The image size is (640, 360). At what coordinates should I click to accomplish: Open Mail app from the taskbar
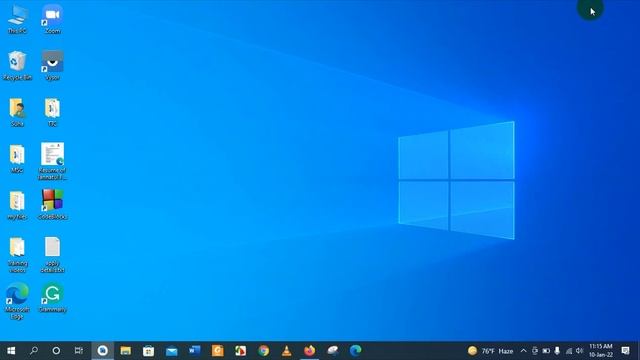pos(171,351)
